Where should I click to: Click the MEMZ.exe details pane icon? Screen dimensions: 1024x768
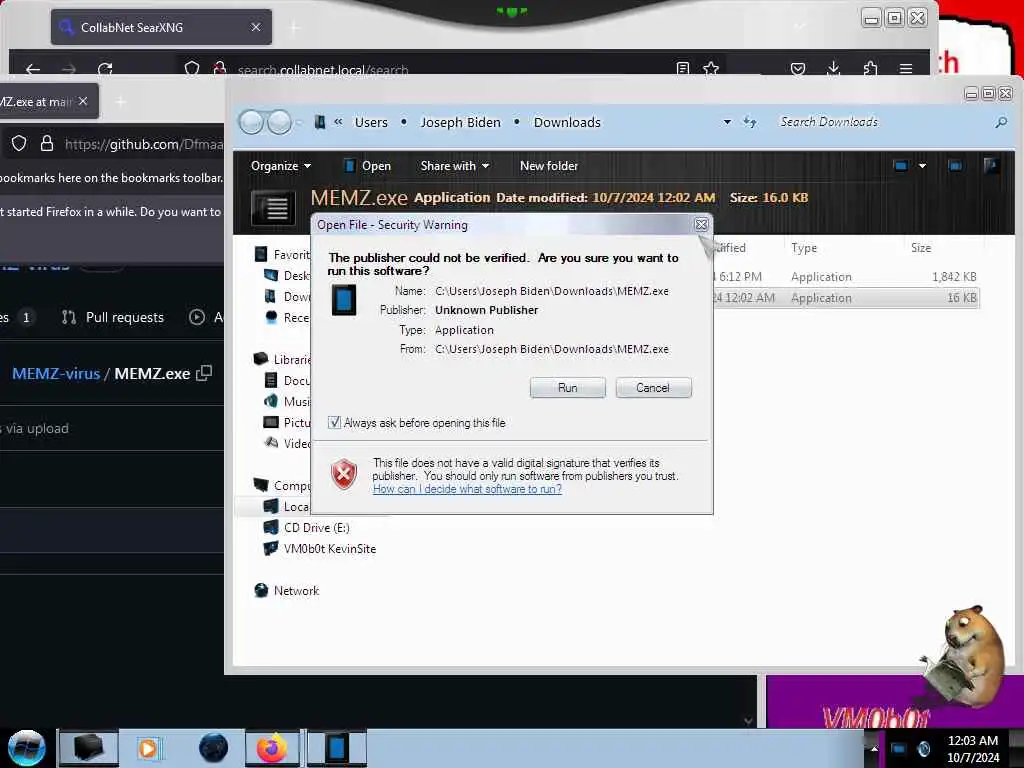coord(273,208)
